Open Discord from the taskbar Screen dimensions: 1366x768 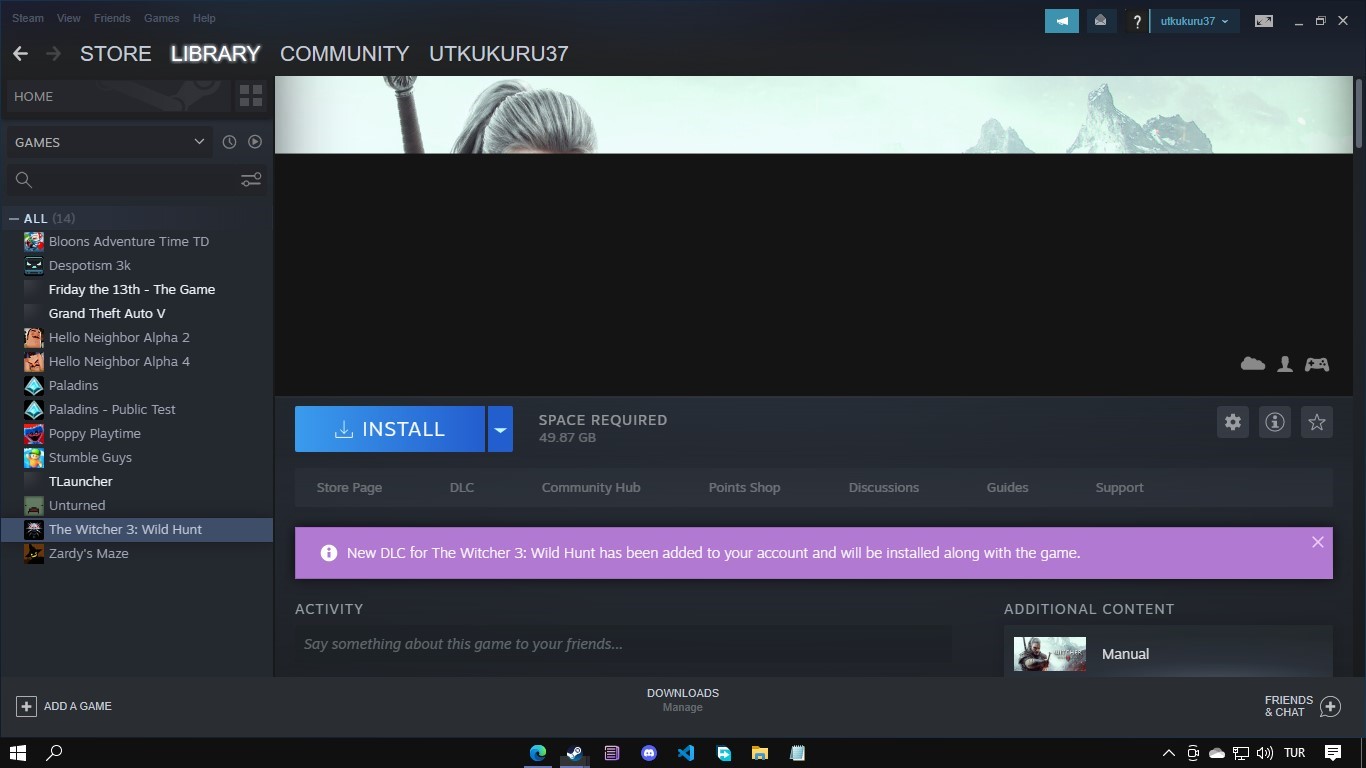click(x=649, y=753)
